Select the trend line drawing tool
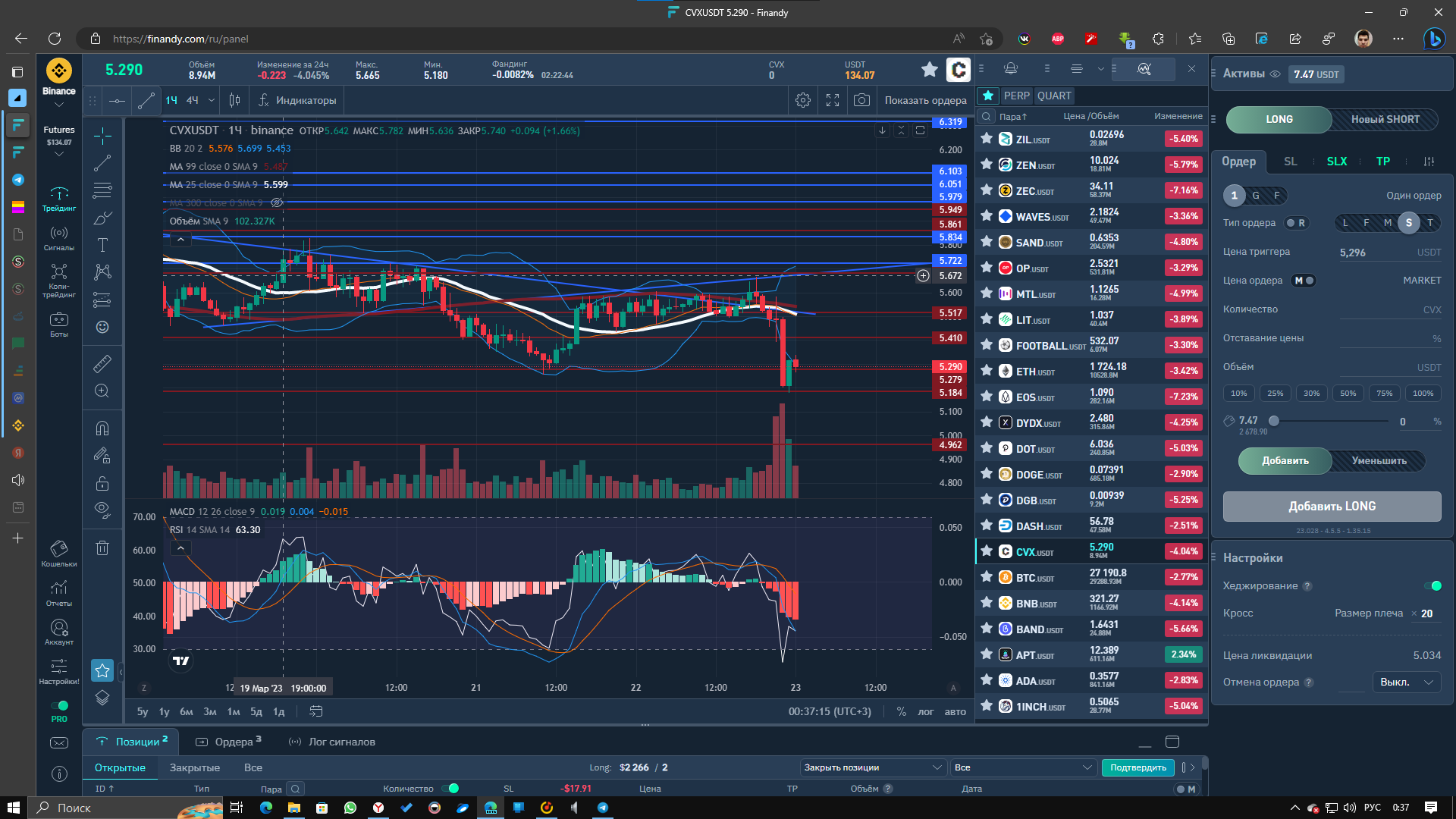 [102, 163]
